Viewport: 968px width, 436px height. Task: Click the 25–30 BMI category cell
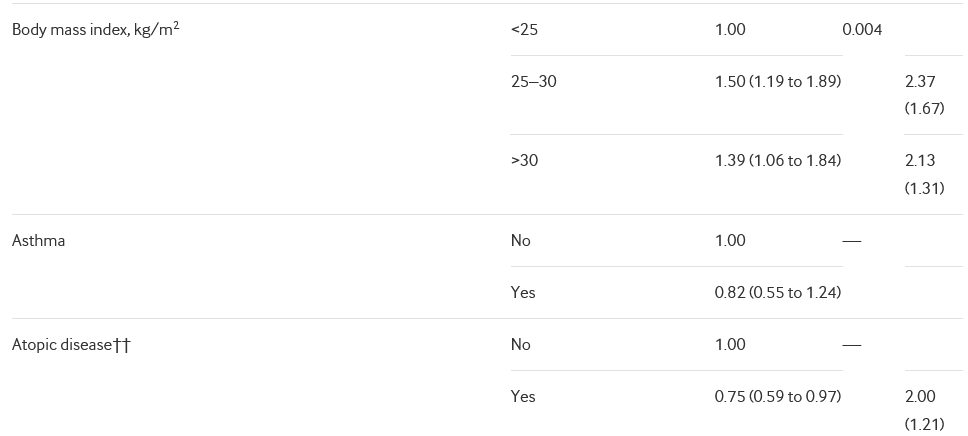click(533, 82)
